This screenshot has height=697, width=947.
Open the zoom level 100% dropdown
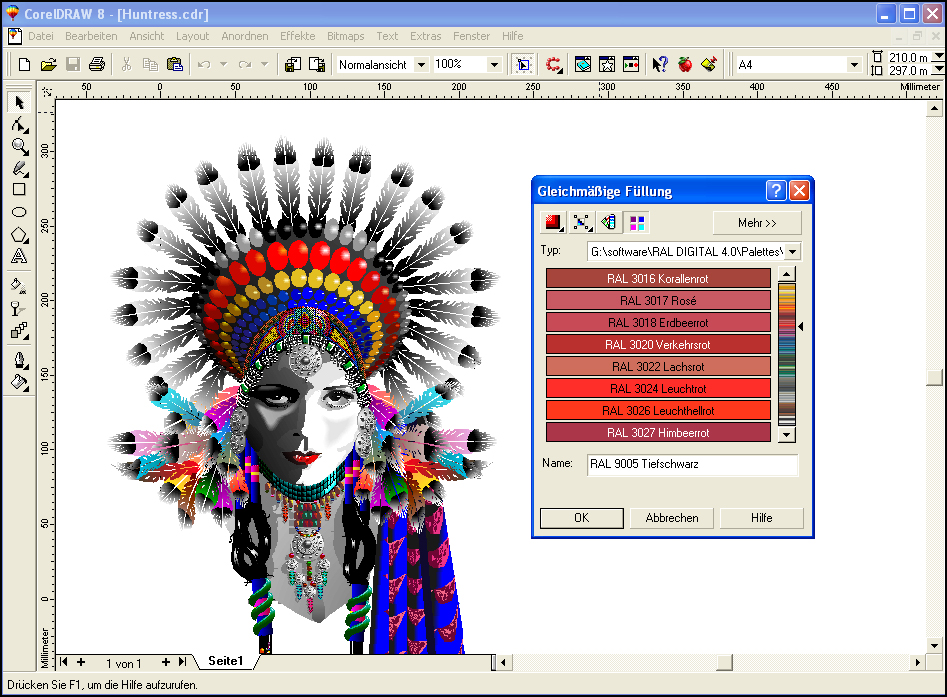[495, 65]
